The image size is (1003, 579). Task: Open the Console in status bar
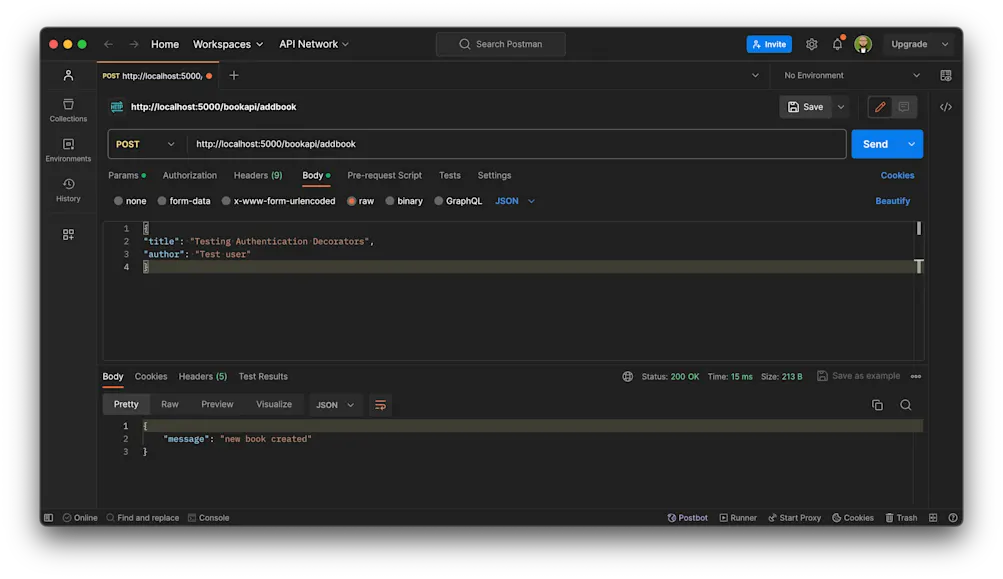[x=209, y=518]
